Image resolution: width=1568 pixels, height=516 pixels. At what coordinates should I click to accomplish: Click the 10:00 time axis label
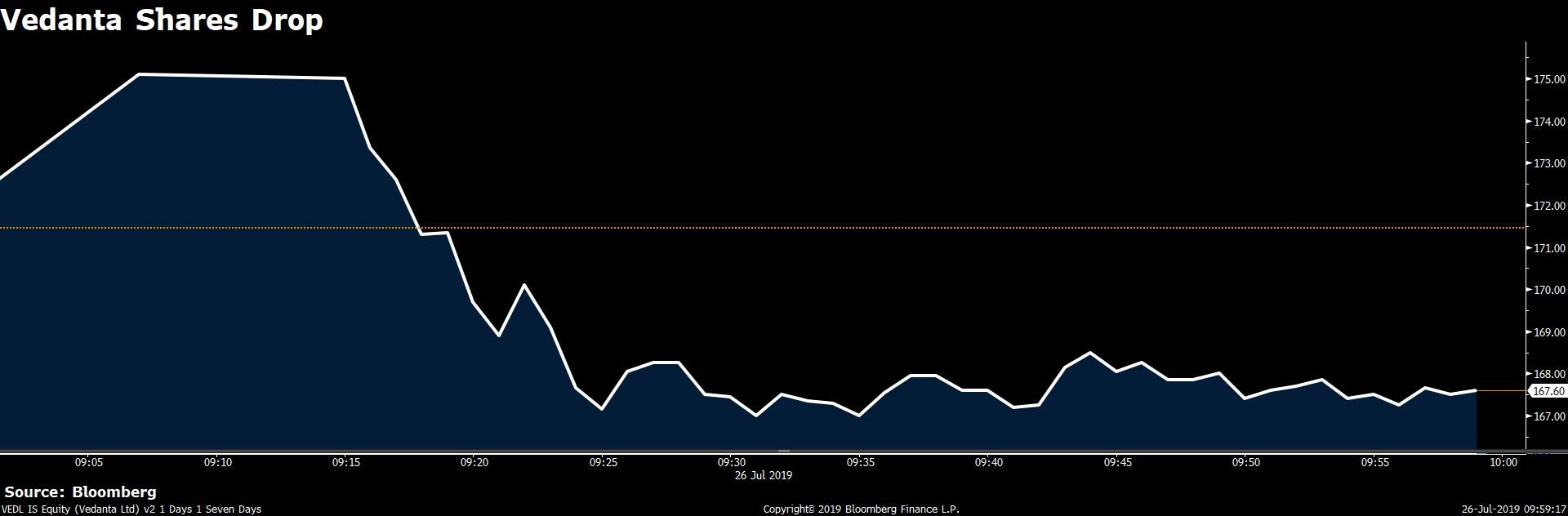point(1503,462)
